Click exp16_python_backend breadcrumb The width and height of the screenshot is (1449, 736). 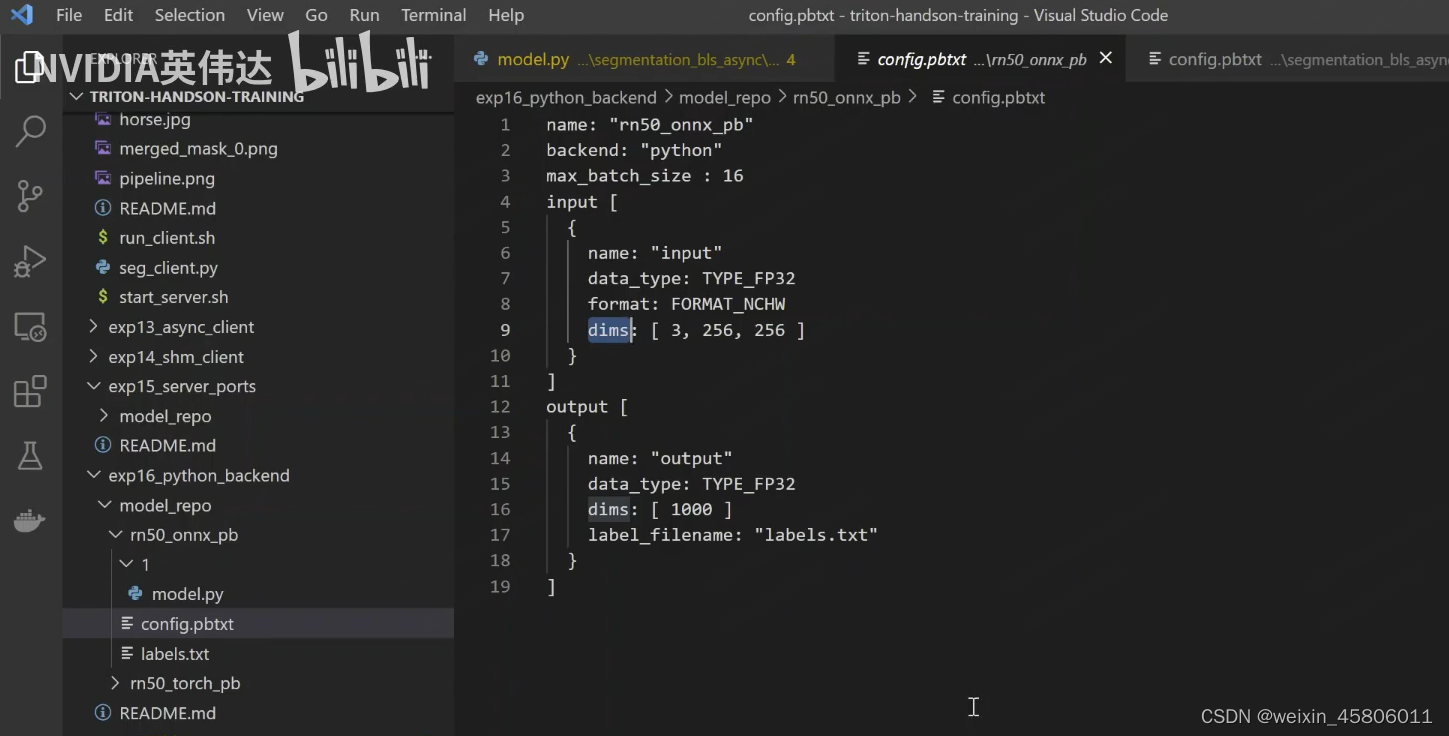pyautogui.click(x=566, y=97)
